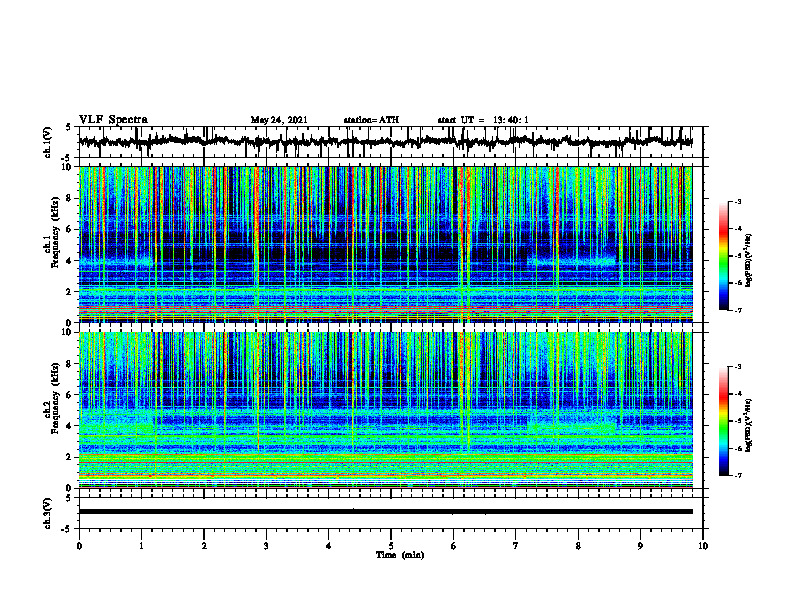Click time axis tick label "1"
Screen dimensions: 792x612
(141, 546)
